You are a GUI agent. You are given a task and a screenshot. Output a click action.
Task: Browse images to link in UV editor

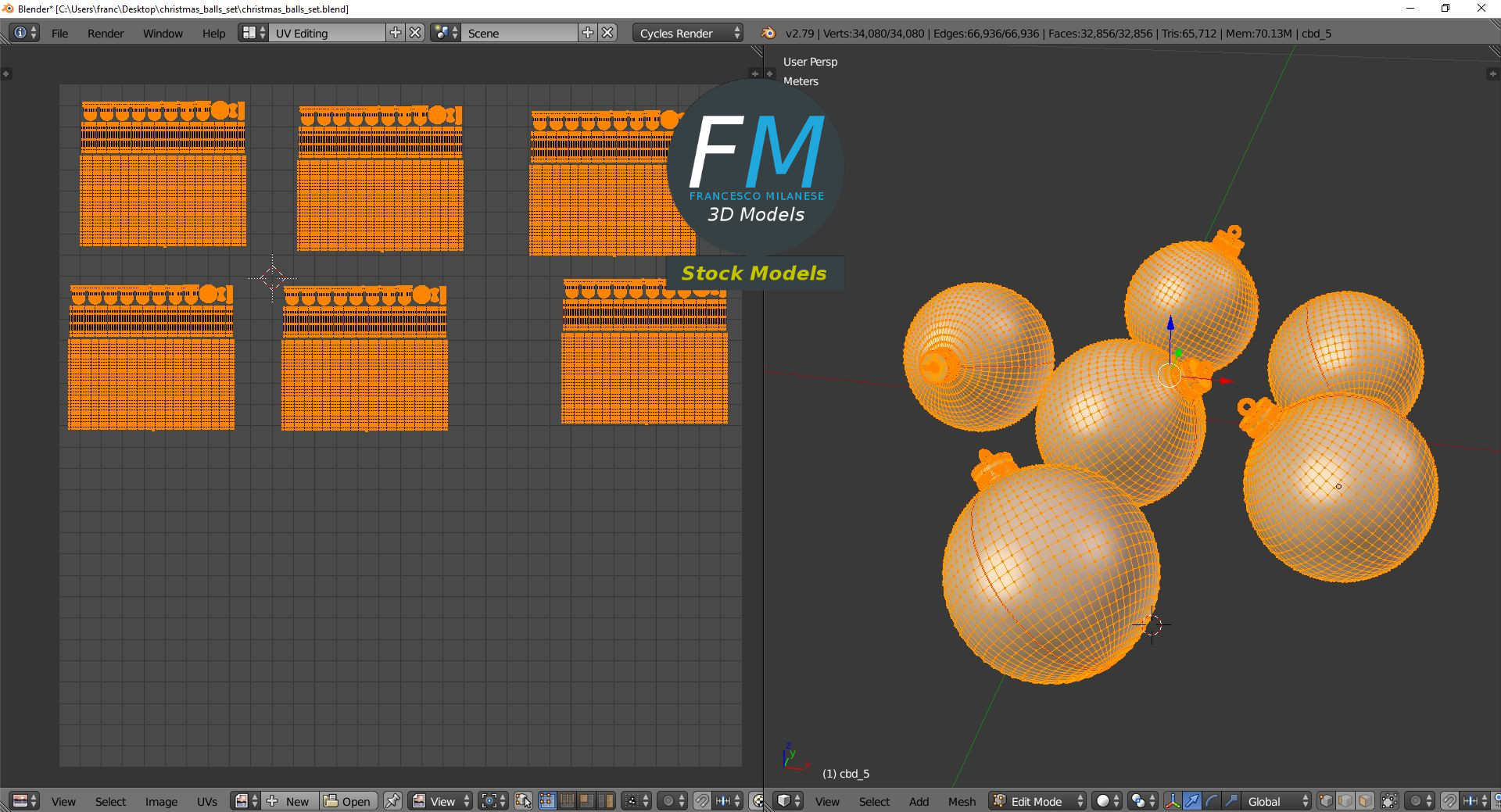coord(245,801)
